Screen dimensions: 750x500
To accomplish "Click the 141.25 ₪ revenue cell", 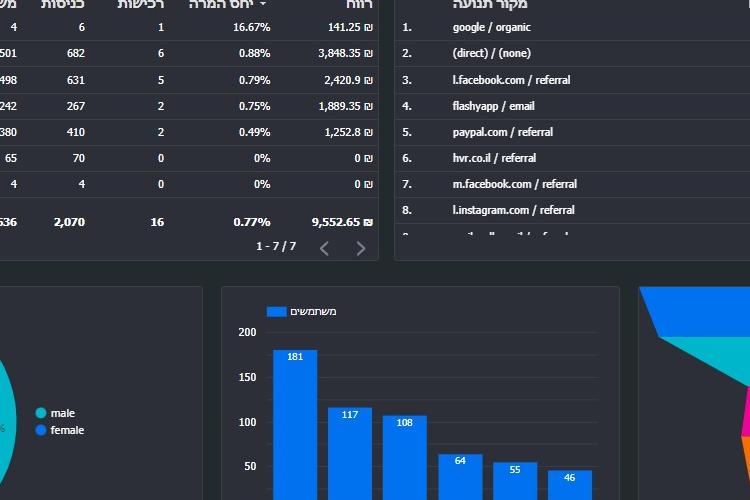I will coord(350,27).
